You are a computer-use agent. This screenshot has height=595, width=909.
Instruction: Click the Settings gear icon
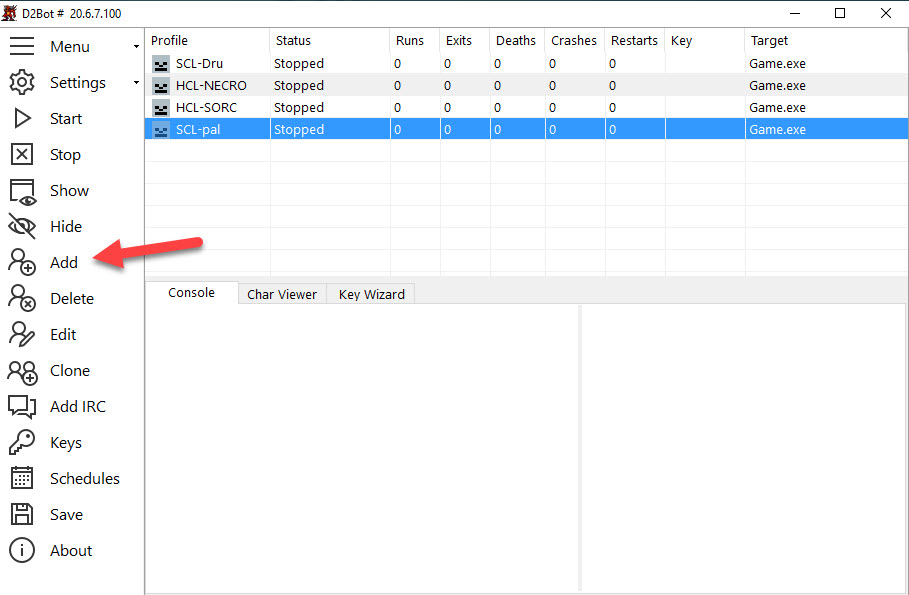[22, 82]
